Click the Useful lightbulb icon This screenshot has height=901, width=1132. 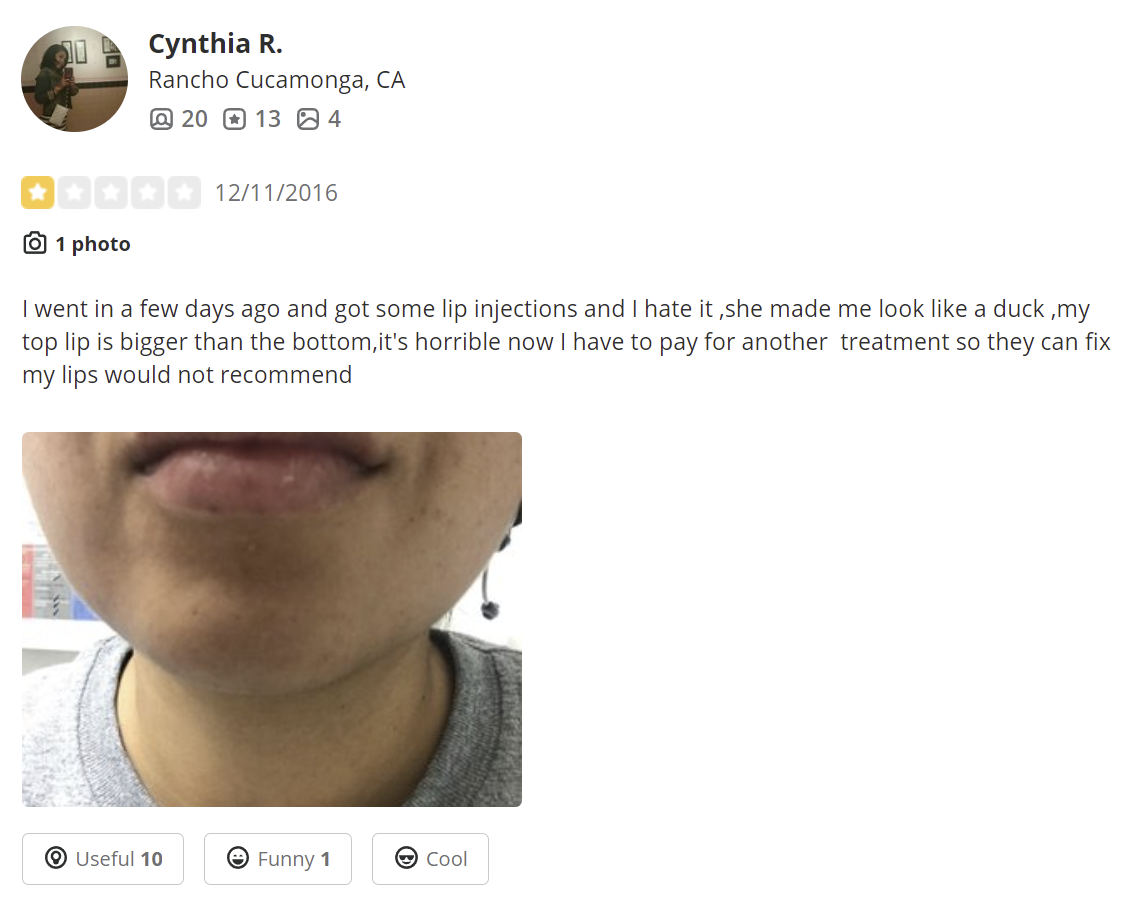pyautogui.click(x=56, y=858)
